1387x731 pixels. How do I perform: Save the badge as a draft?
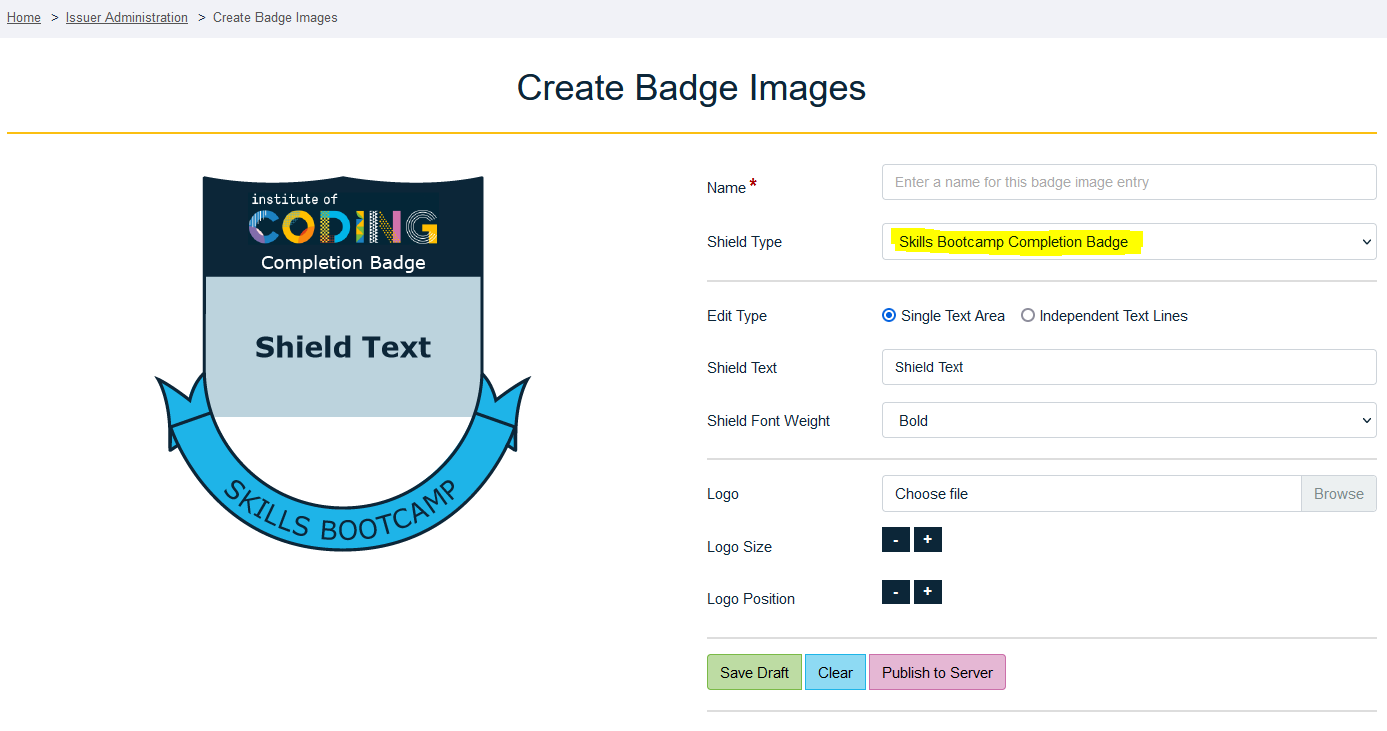pos(754,672)
